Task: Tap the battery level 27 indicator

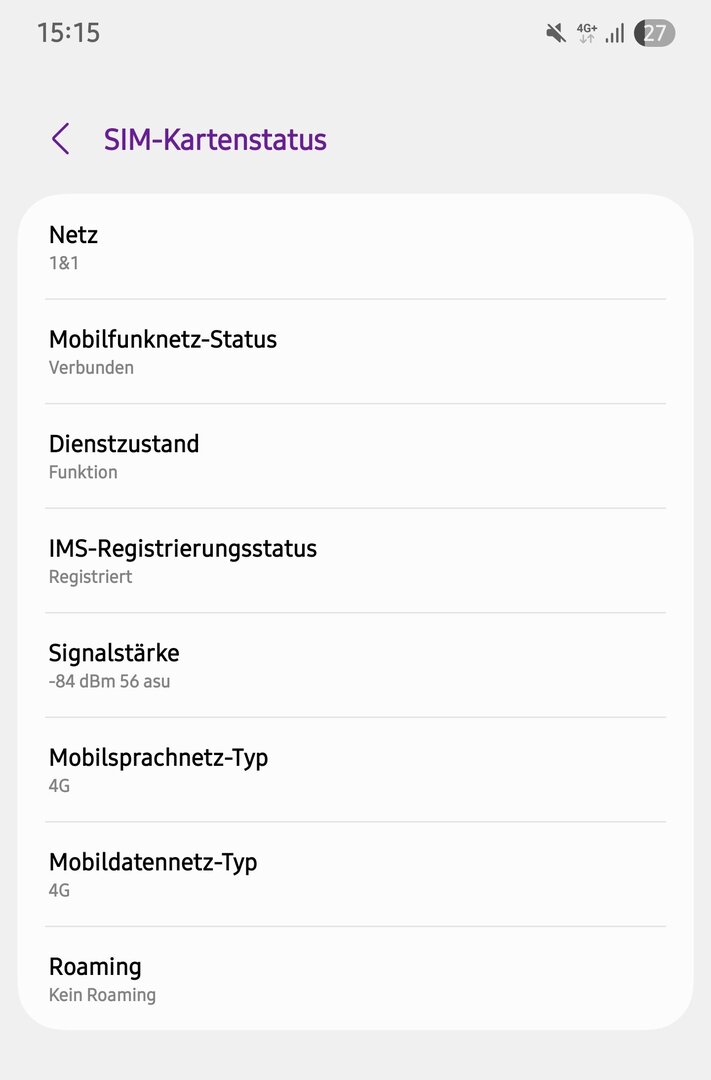Action: (655, 33)
